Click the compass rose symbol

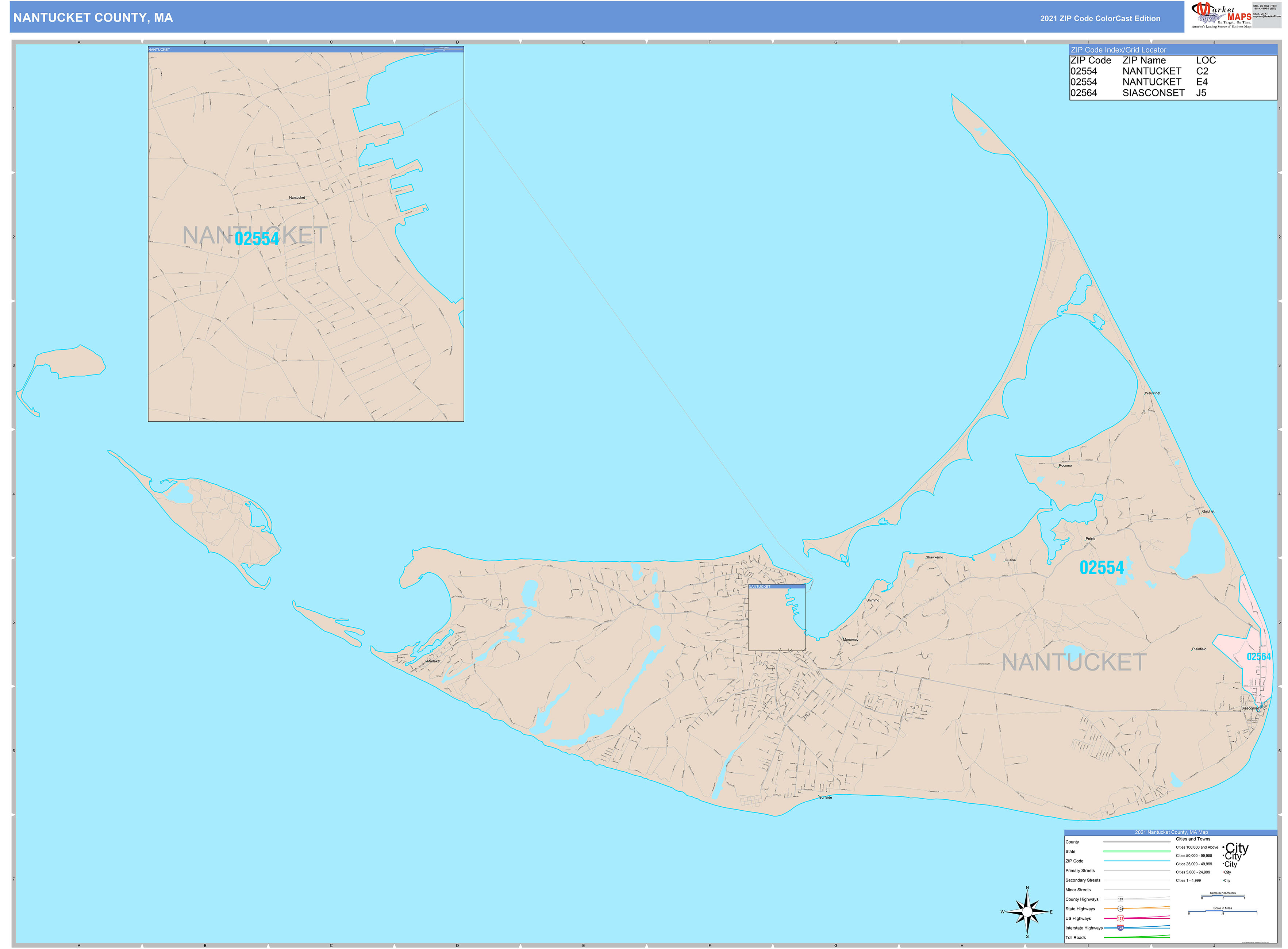[x=1028, y=912]
